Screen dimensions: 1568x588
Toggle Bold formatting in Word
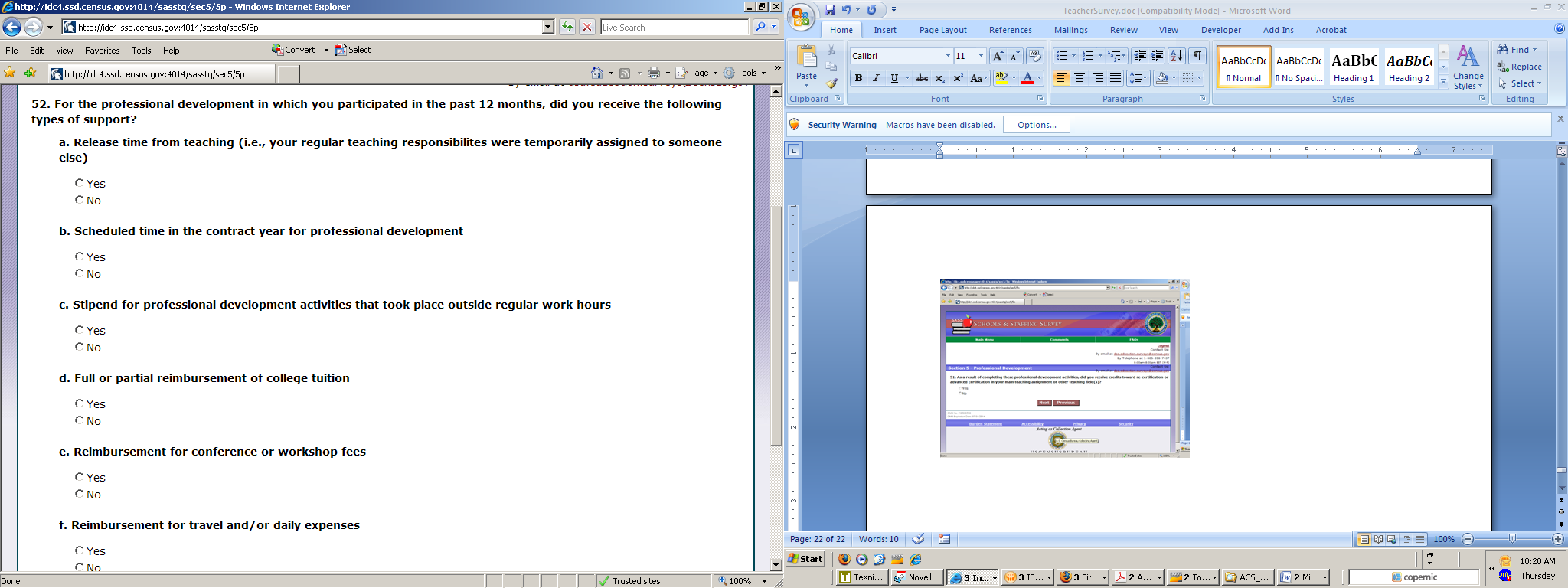pyautogui.click(x=858, y=78)
